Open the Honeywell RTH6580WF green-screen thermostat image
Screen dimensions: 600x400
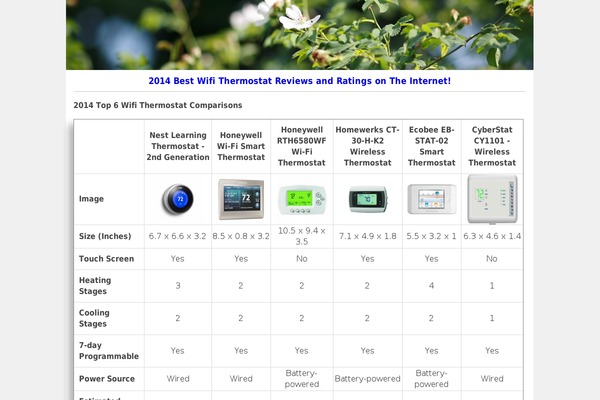tap(302, 200)
